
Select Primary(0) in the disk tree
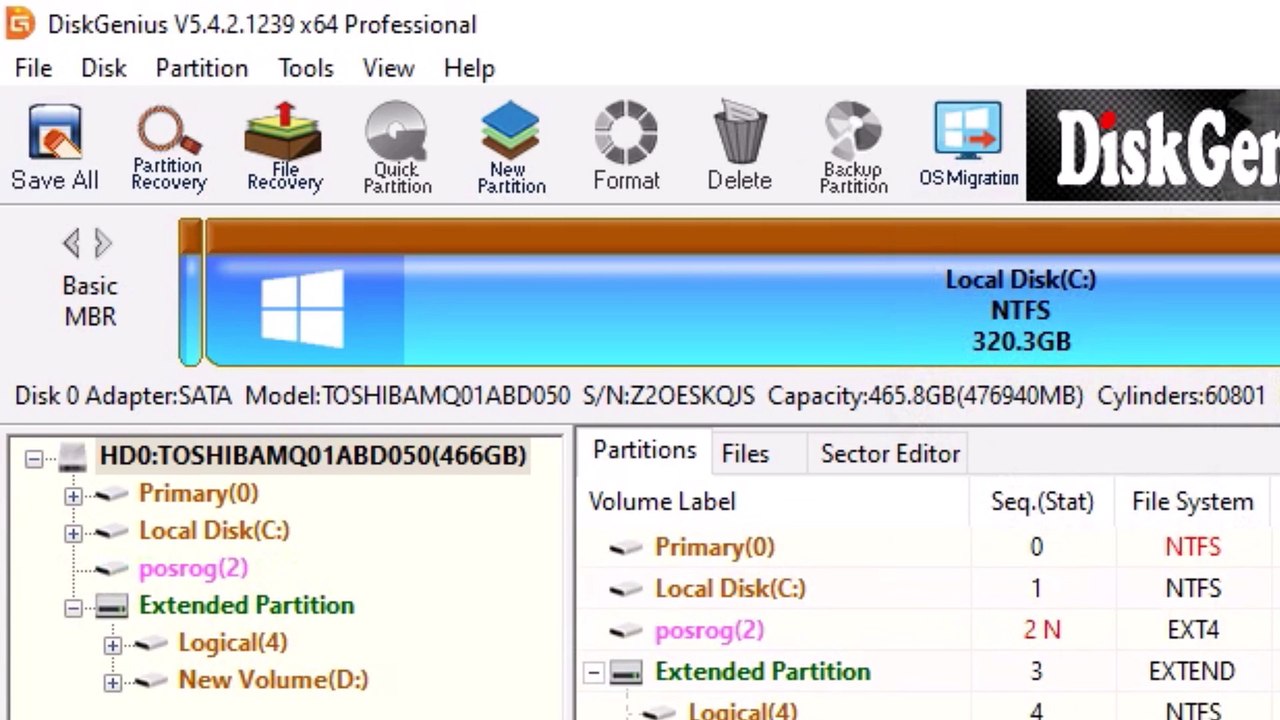[x=198, y=494]
